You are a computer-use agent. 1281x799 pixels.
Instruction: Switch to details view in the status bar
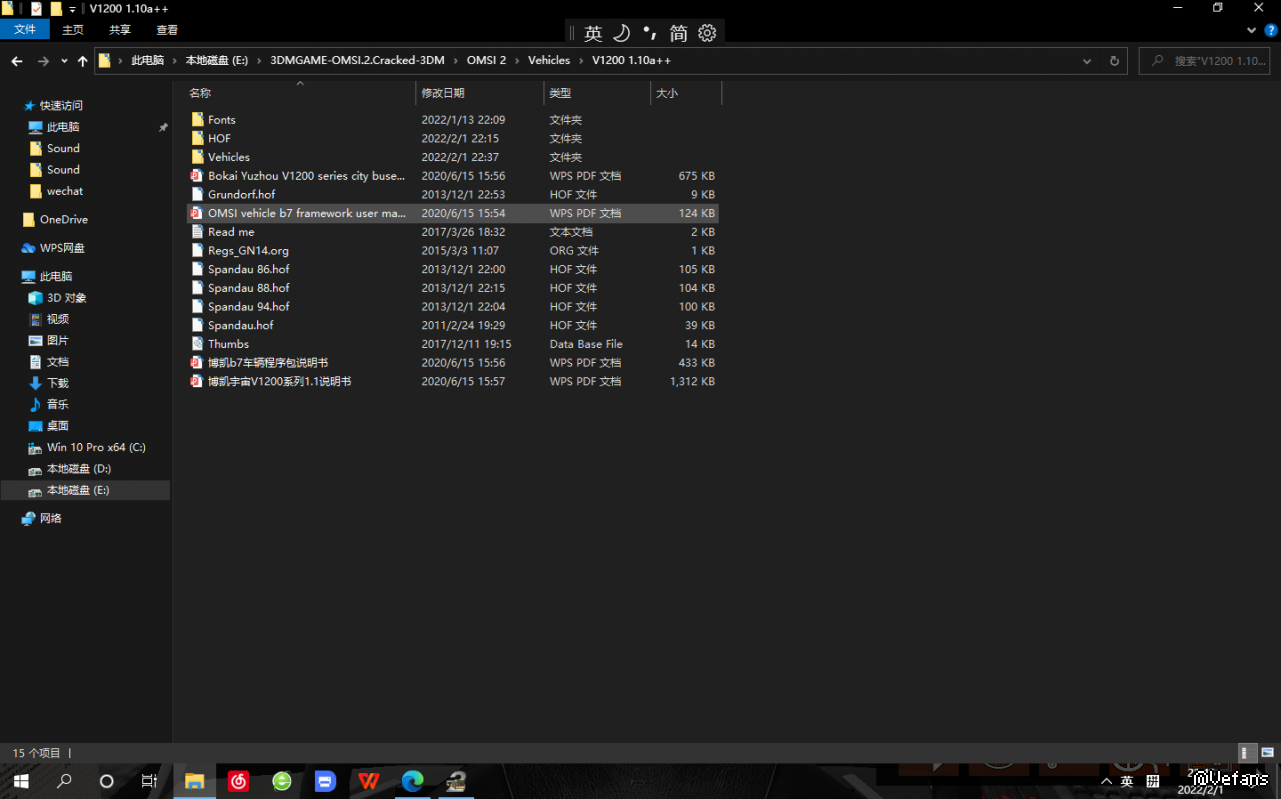click(x=1246, y=753)
